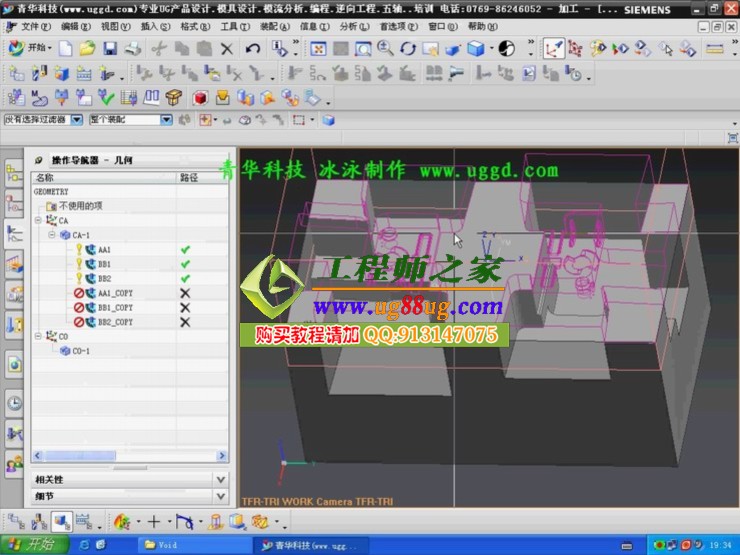The width and height of the screenshot is (740, 555).
Task: Click the printer icon
Action: (x=133, y=48)
